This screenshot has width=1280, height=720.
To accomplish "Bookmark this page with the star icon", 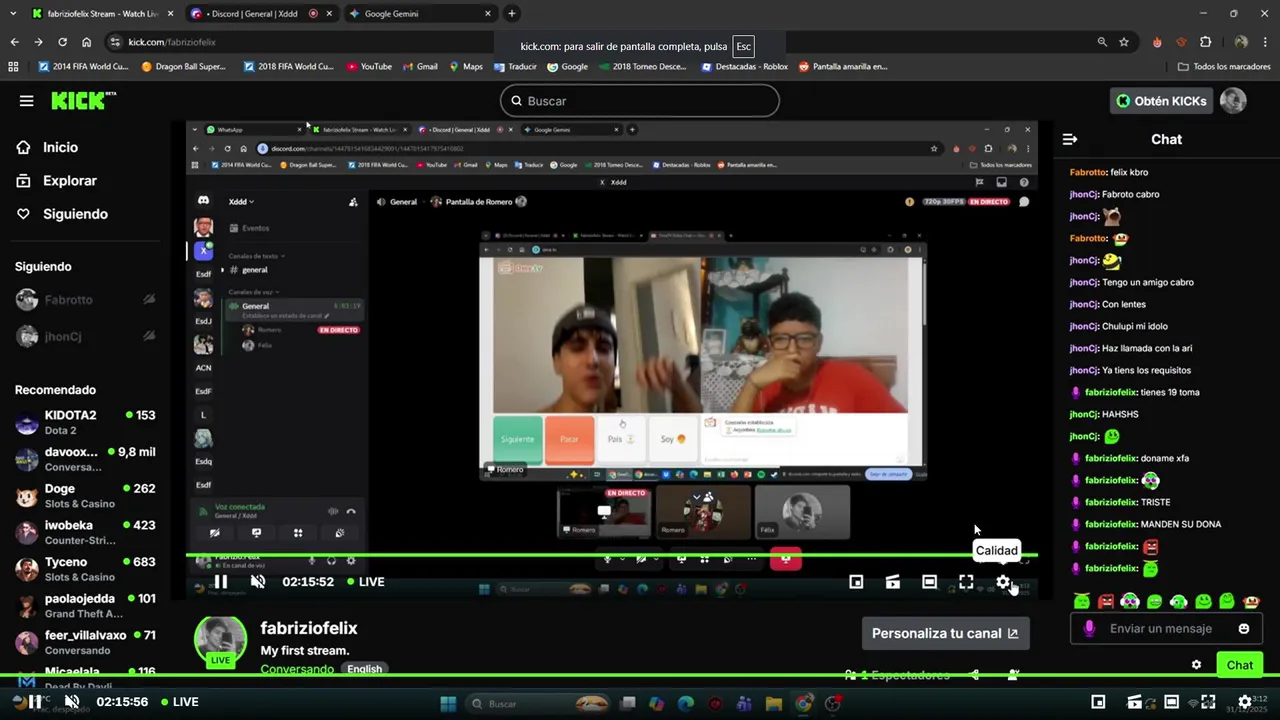I will click(1124, 42).
